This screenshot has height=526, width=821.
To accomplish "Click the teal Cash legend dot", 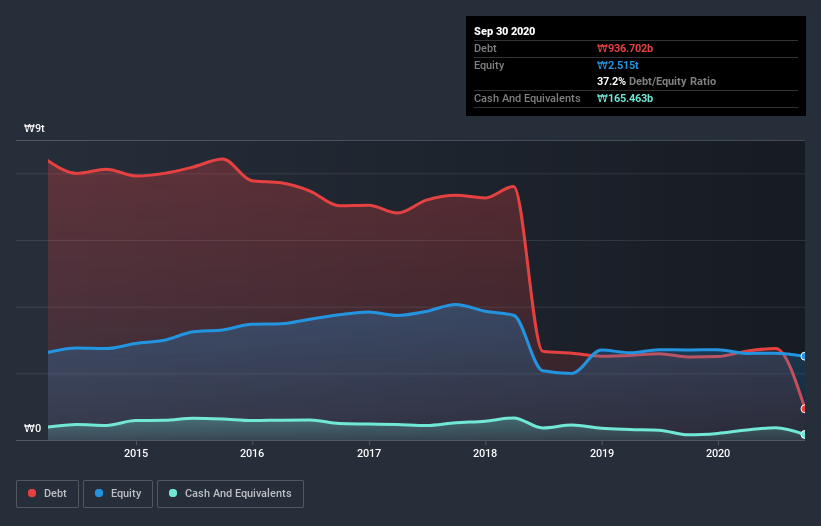I will (173, 493).
